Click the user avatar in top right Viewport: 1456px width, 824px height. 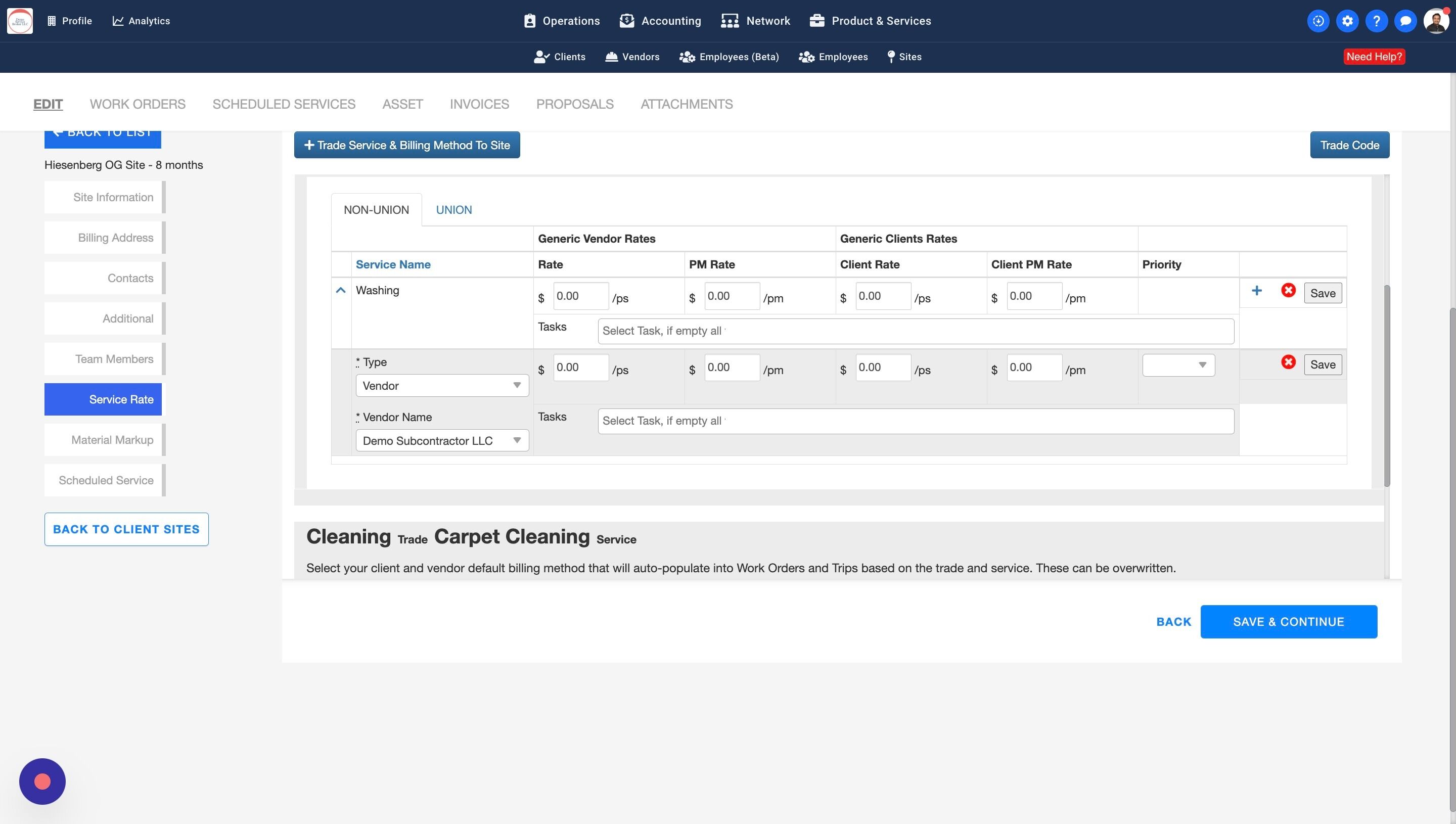(1436, 21)
